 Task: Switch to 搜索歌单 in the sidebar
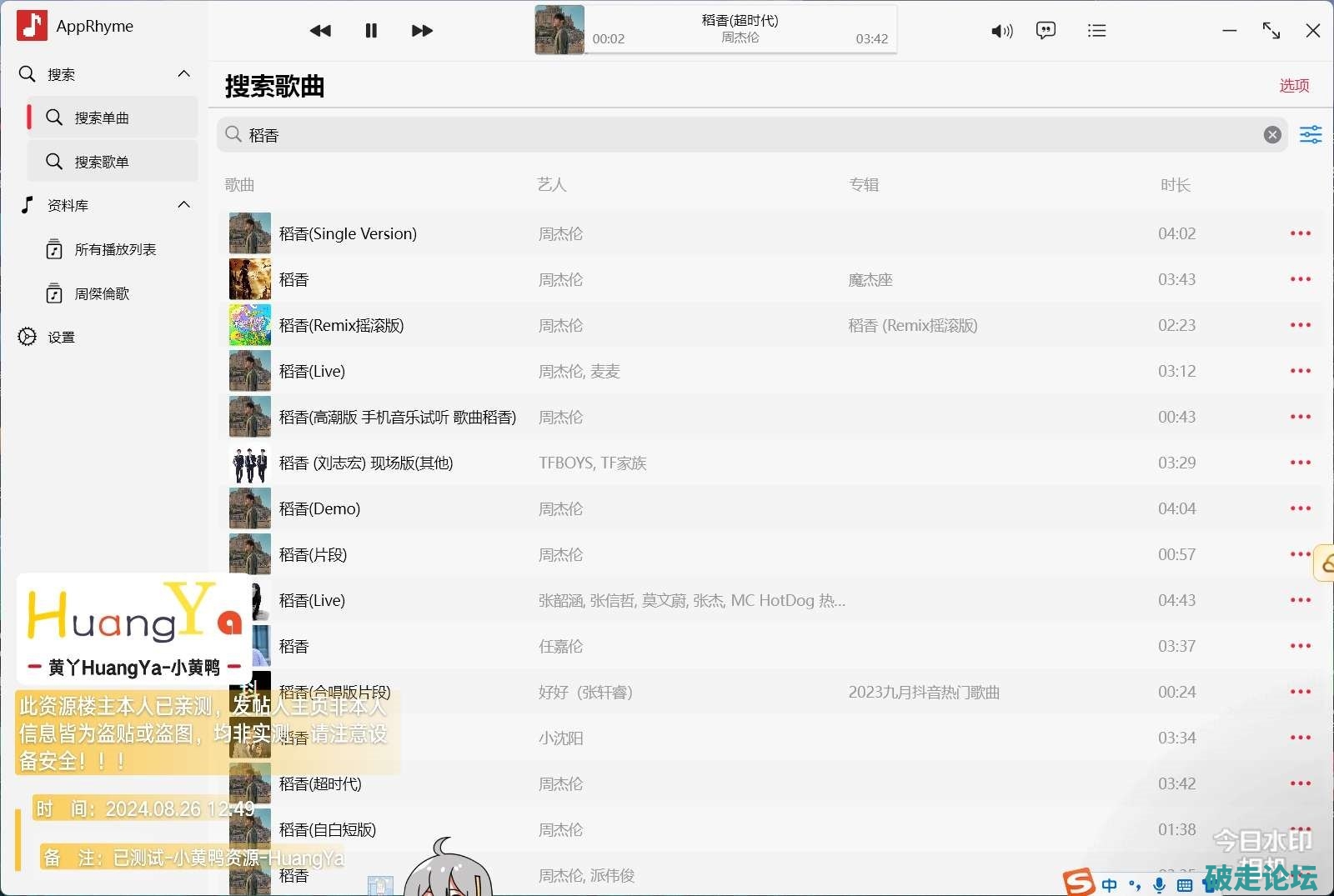pos(102,162)
